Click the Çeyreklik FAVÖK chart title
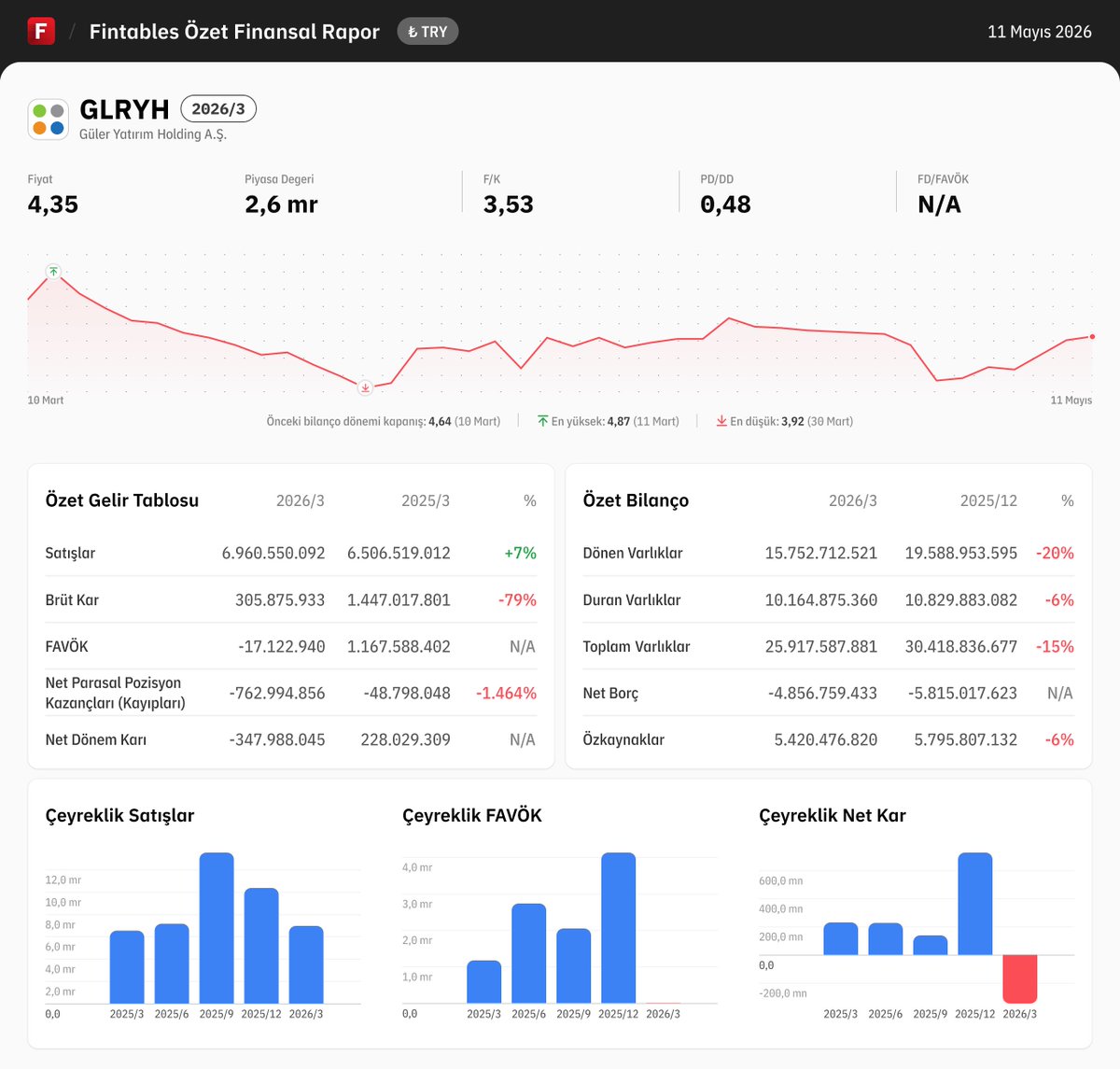 [x=472, y=815]
